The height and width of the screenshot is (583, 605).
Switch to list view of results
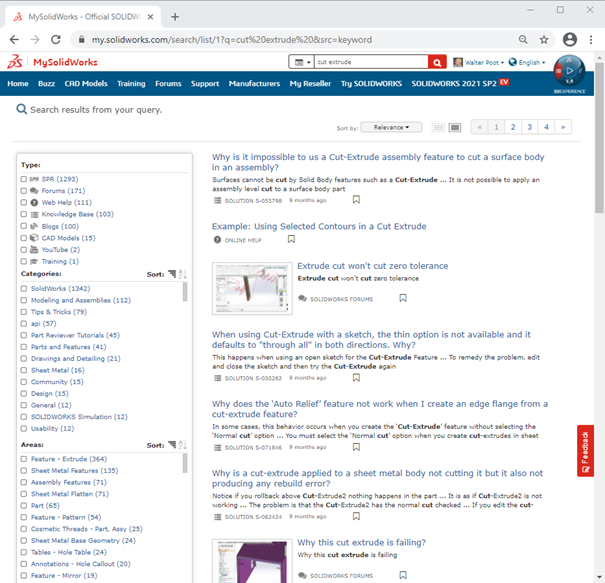tap(455, 127)
